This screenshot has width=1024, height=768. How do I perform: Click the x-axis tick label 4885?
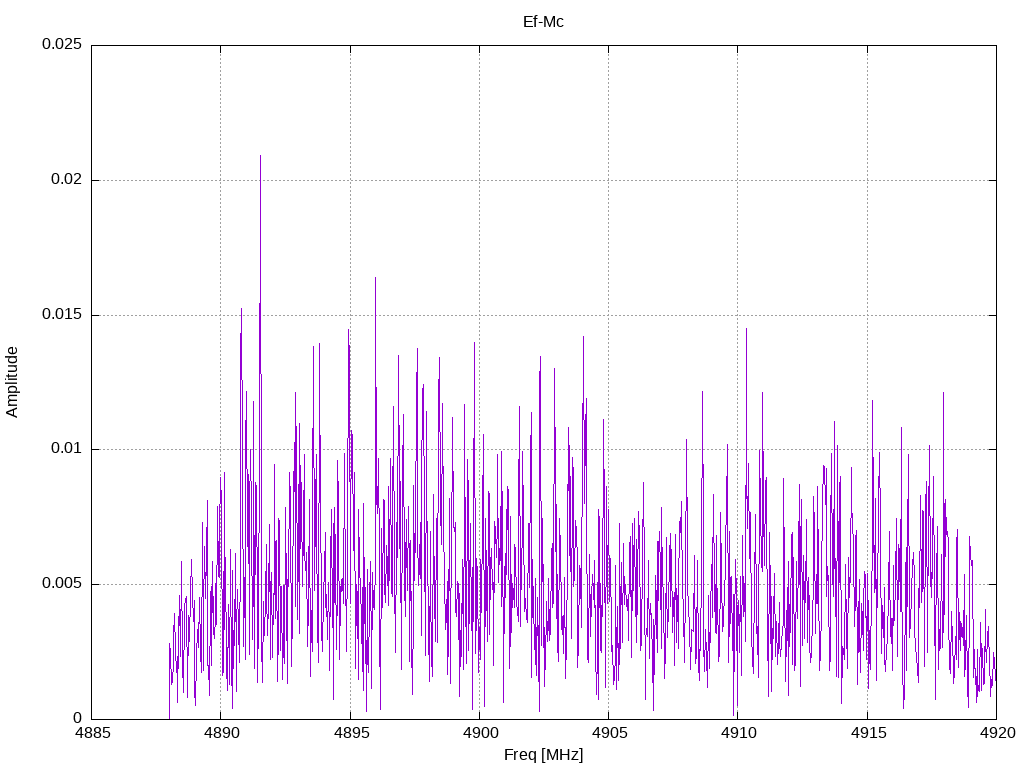[92, 733]
